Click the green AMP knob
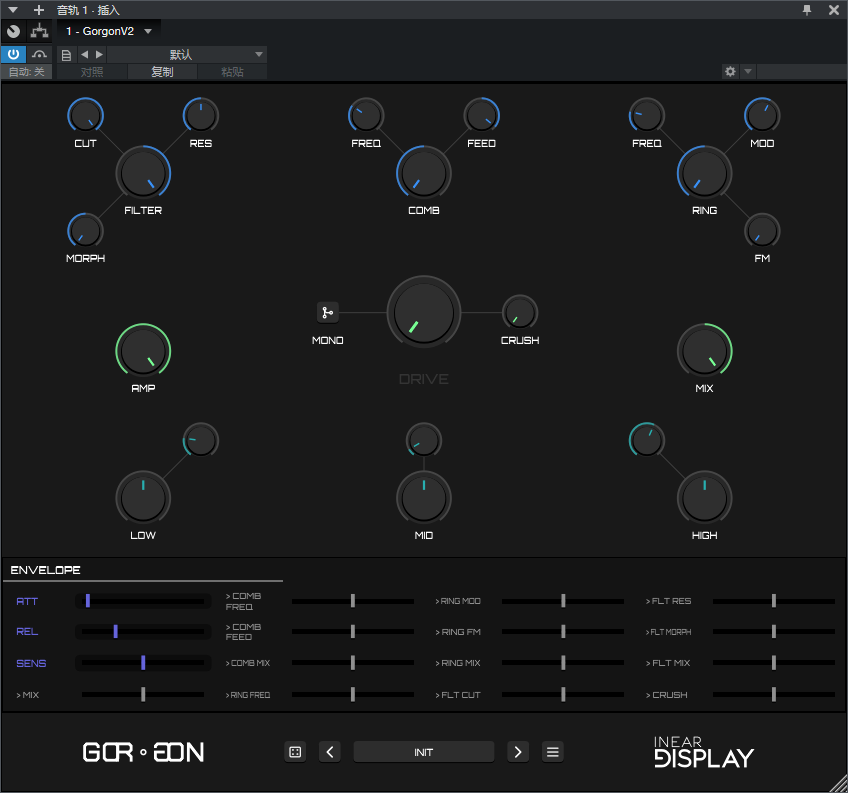The image size is (848, 793). pos(143,351)
